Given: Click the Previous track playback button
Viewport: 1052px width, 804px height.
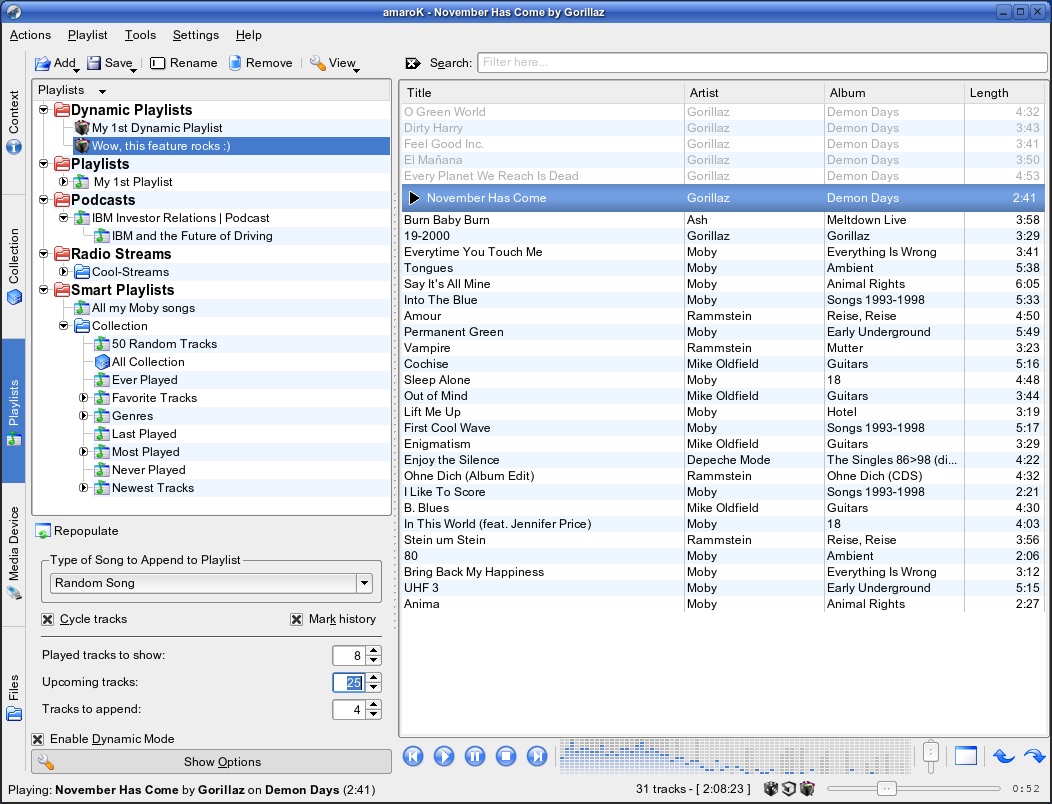Looking at the screenshot, I should (413, 756).
